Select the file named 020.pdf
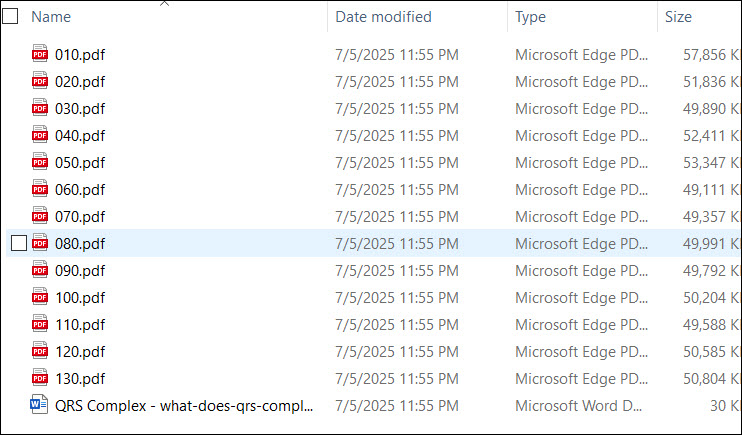Viewport: 742px width, 435px height. pos(80,81)
